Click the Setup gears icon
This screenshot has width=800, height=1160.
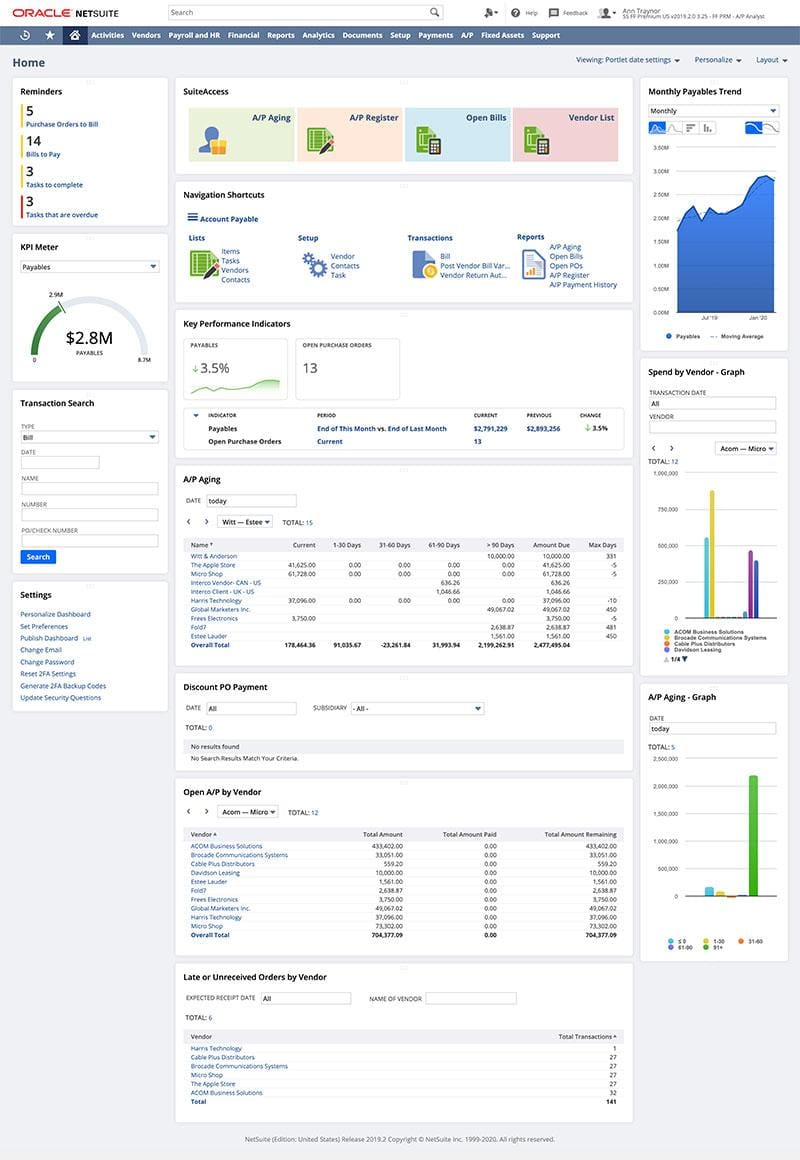[314, 265]
